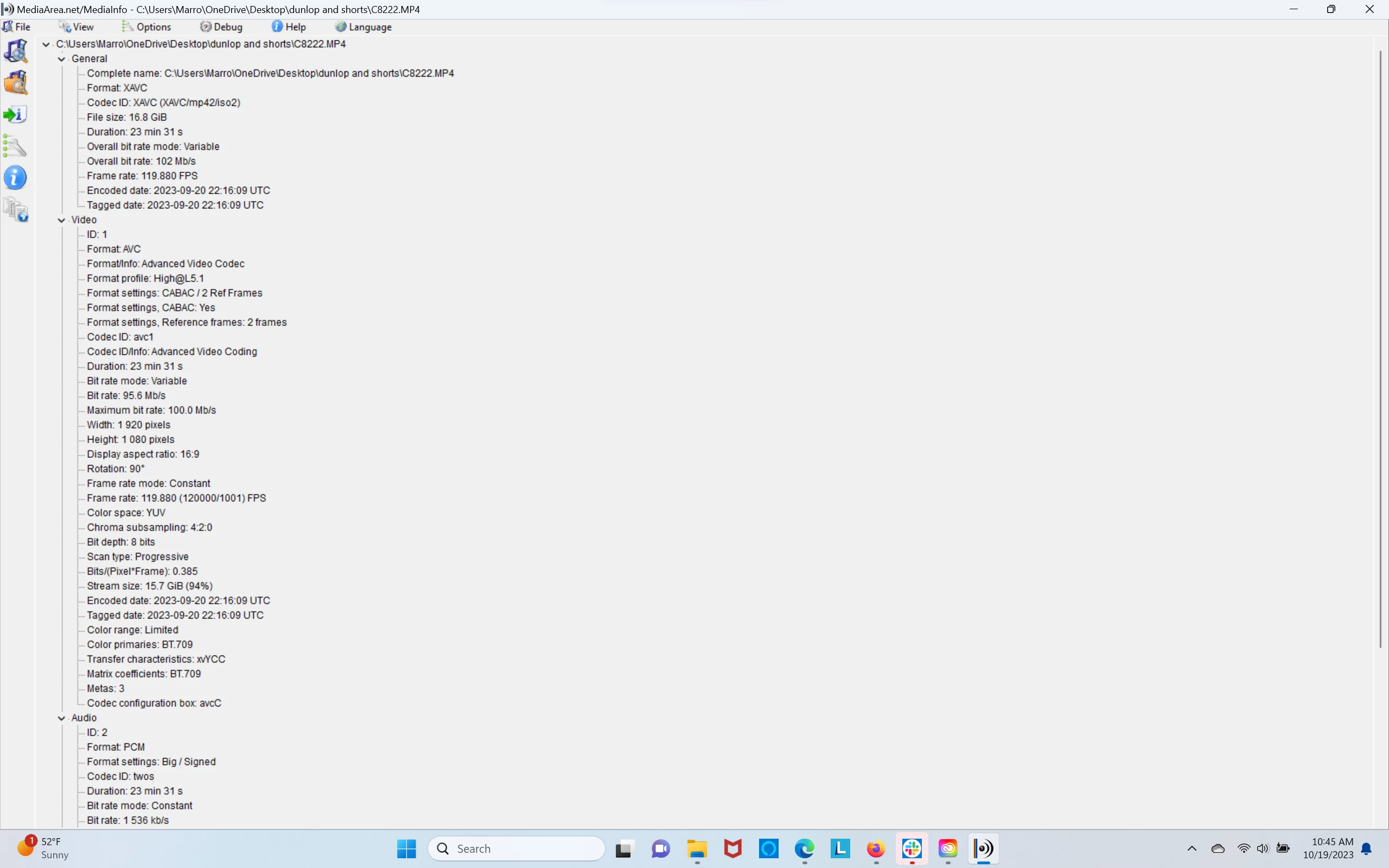Click the sidebar documents and globe icon
This screenshot has height=868, width=1389.
[16, 210]
